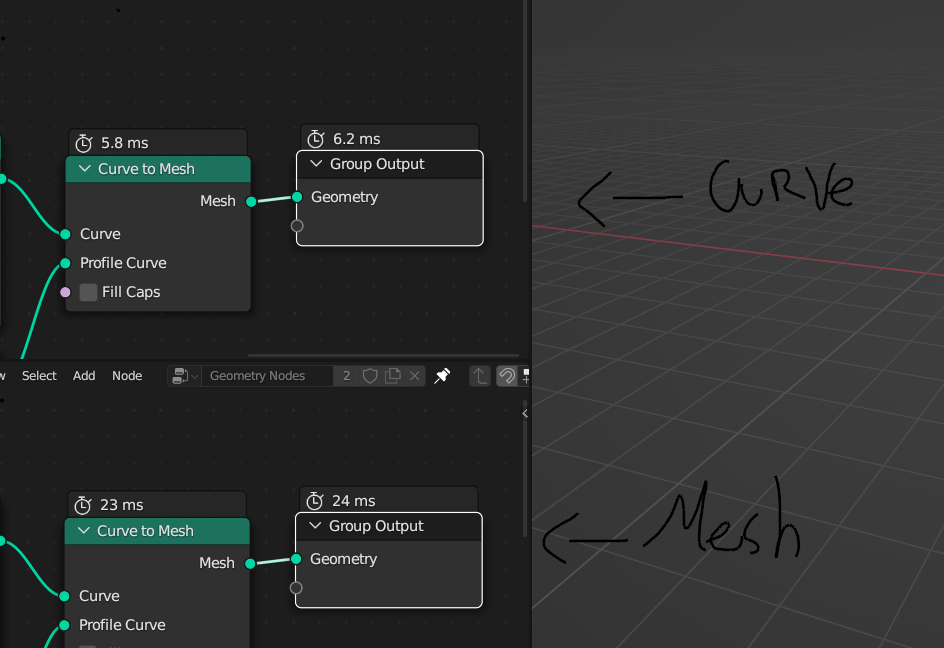This screenshot has width=944, height=648.
Task: Click Profile Curve socket on bottom node
Action: coord(64,625)
